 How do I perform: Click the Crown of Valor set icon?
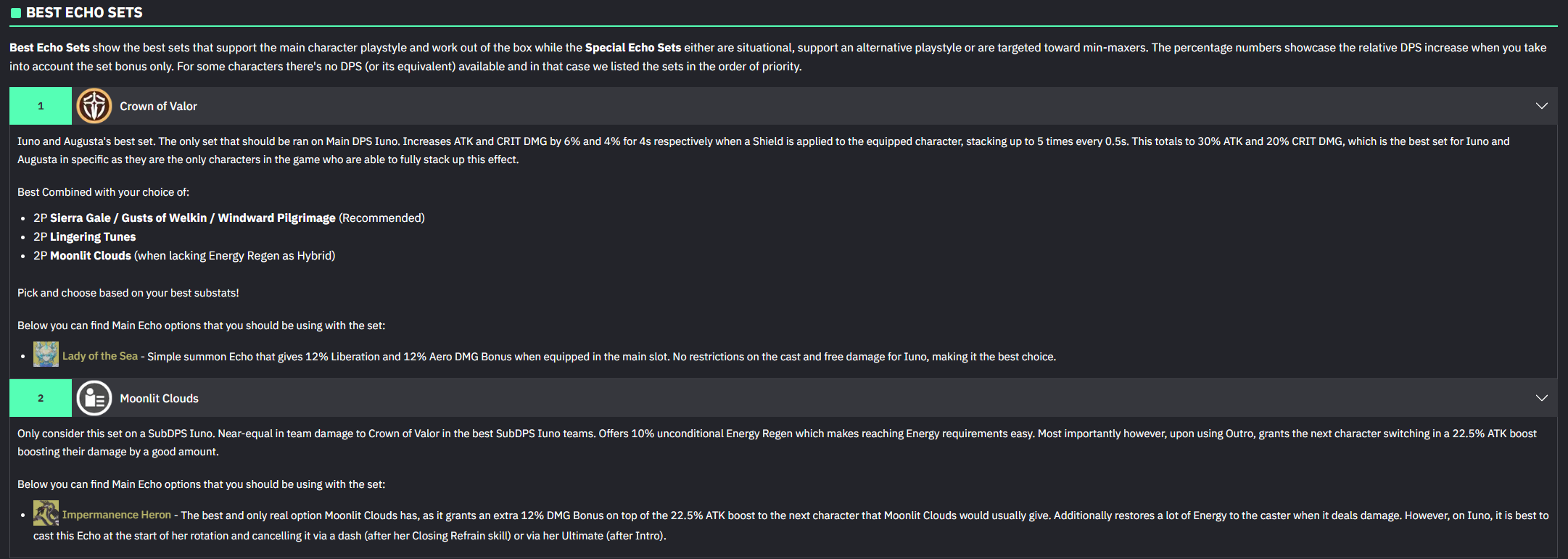click(x=94, y=106)
